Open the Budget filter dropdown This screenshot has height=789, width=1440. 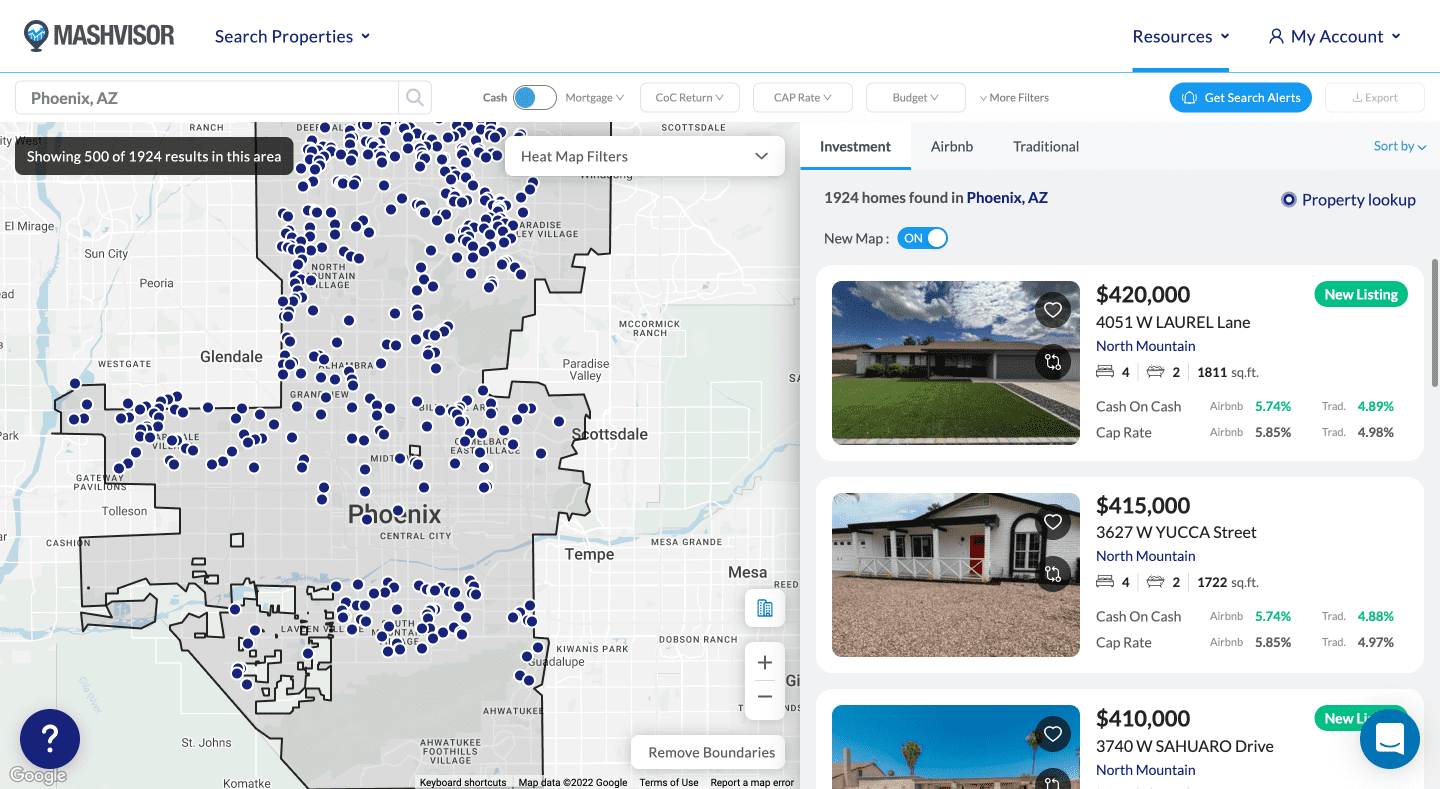click(914, 97)
